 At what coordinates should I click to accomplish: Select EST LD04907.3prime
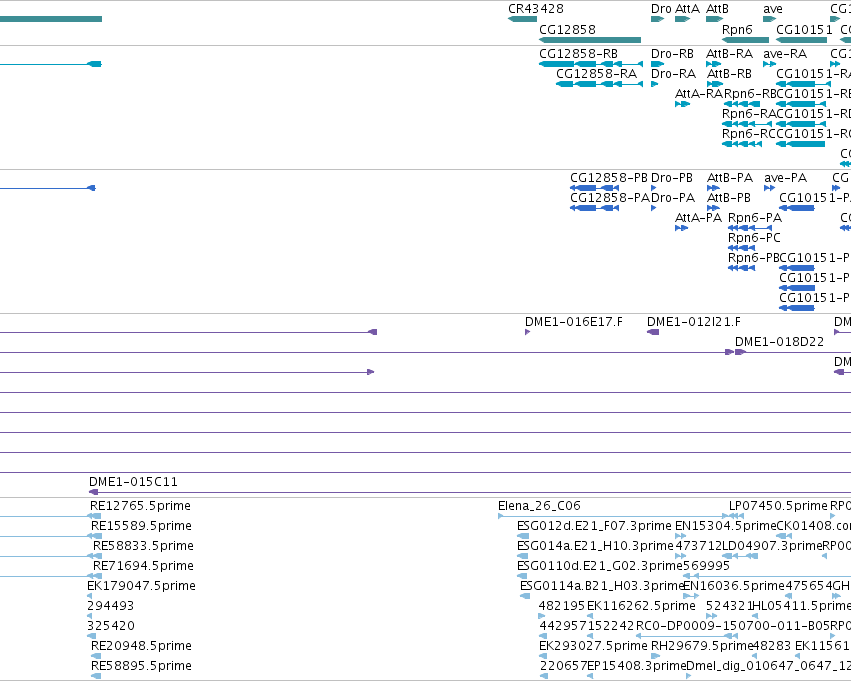pyautogui.click(x=772, y=546)
